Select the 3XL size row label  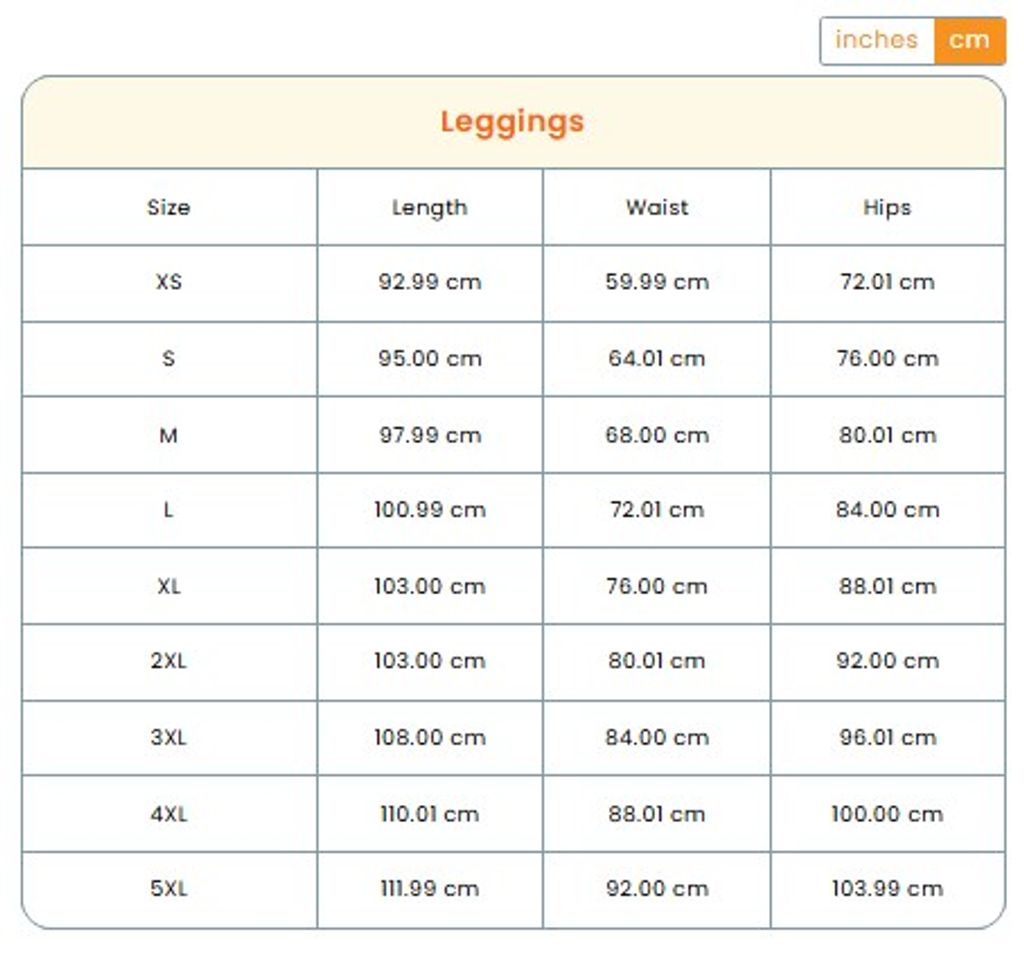169,738
